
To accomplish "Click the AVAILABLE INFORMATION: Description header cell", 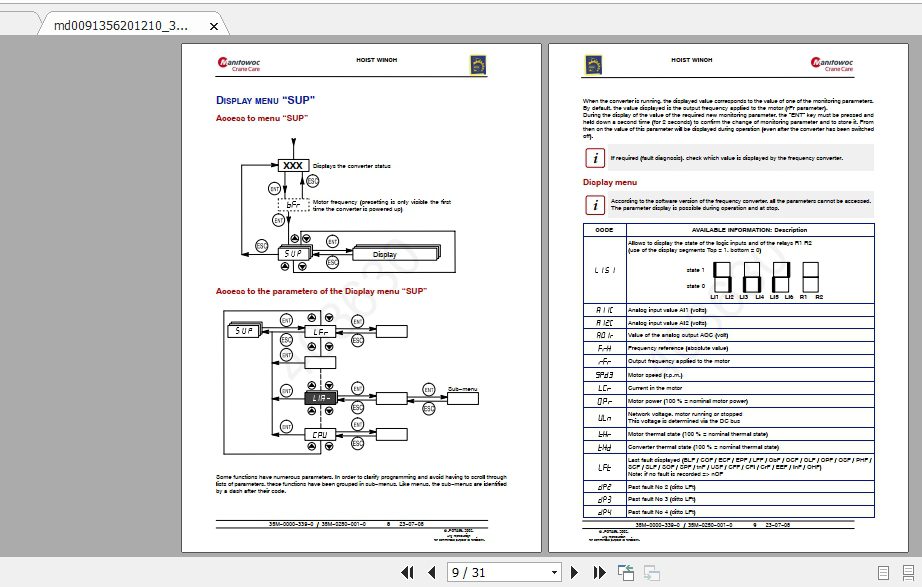I will click(750, 230).
